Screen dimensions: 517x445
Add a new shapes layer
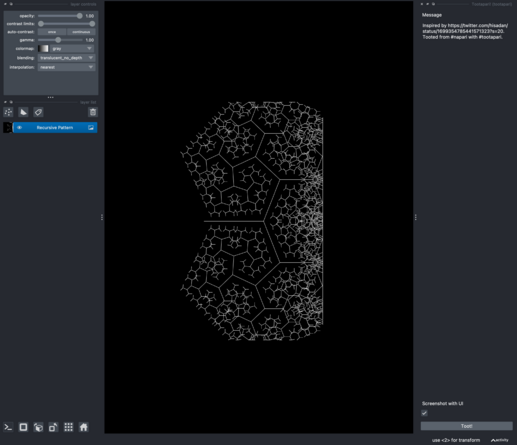point(23,112)
